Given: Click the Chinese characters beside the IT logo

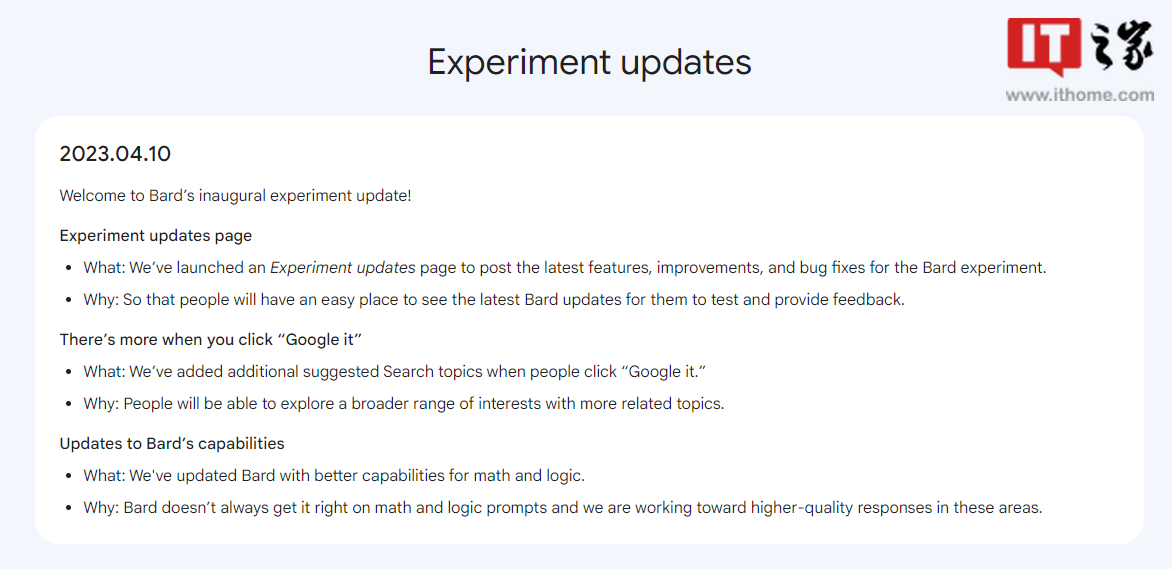Looking at the screenshot, I should click(x=1121, y=47).
